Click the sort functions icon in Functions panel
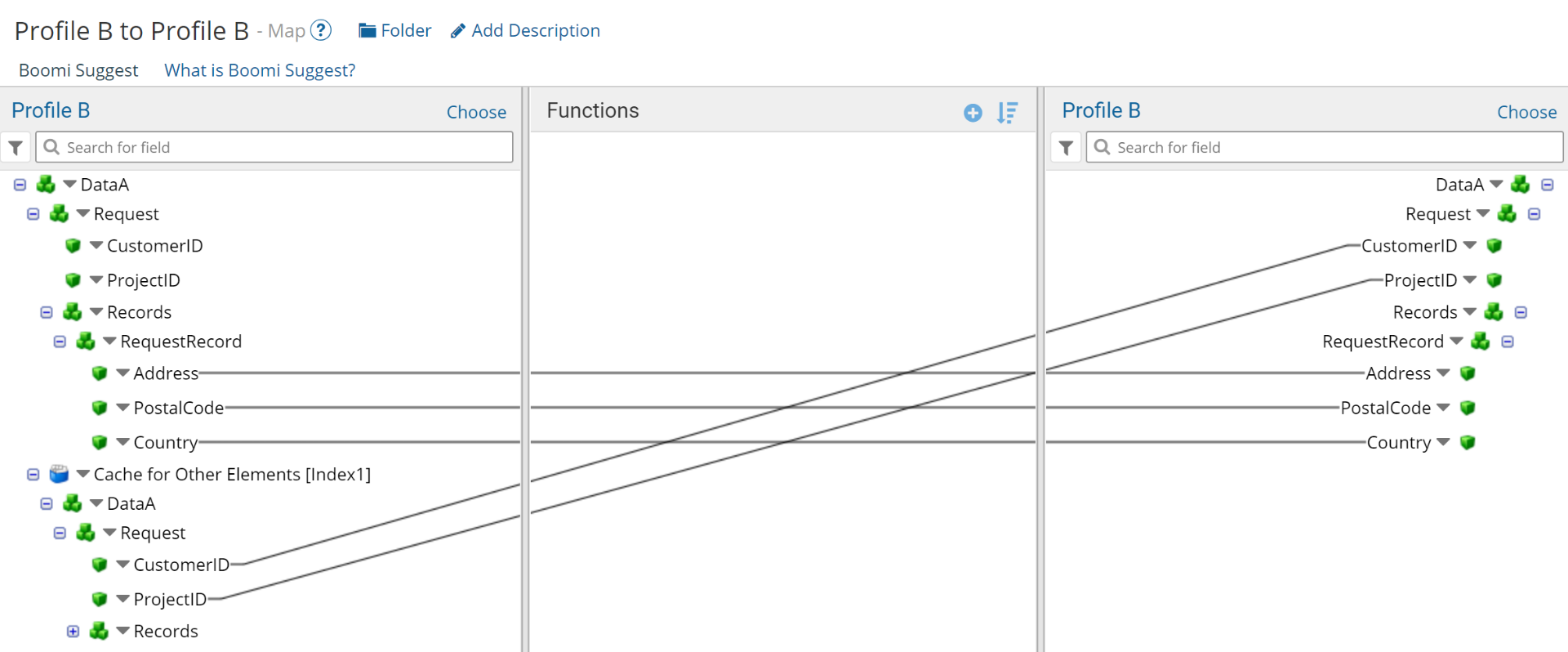Viewport: 1568px width, 652px height. 1008,114
